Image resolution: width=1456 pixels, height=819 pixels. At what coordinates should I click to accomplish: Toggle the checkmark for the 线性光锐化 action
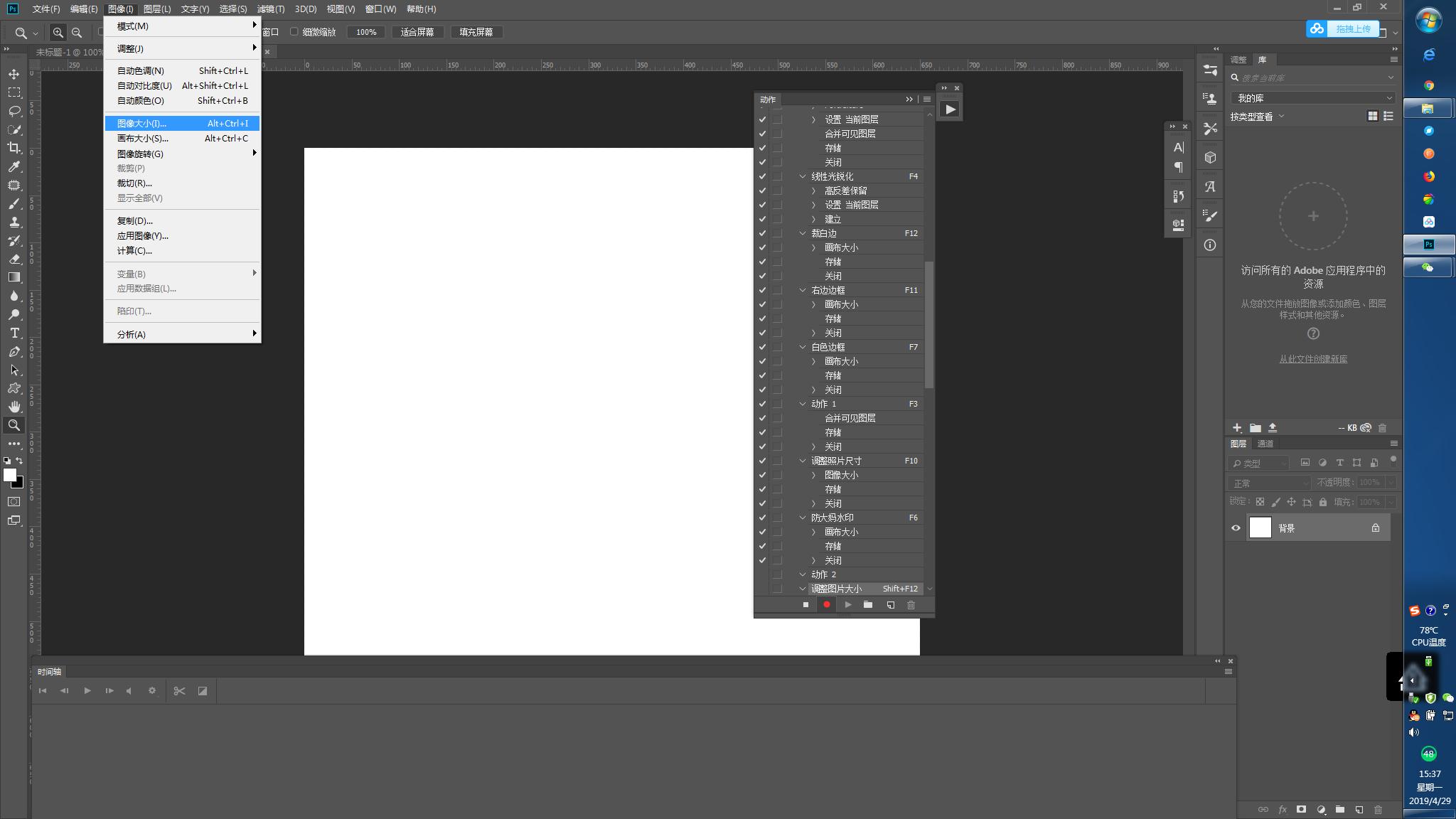[762, 176]
